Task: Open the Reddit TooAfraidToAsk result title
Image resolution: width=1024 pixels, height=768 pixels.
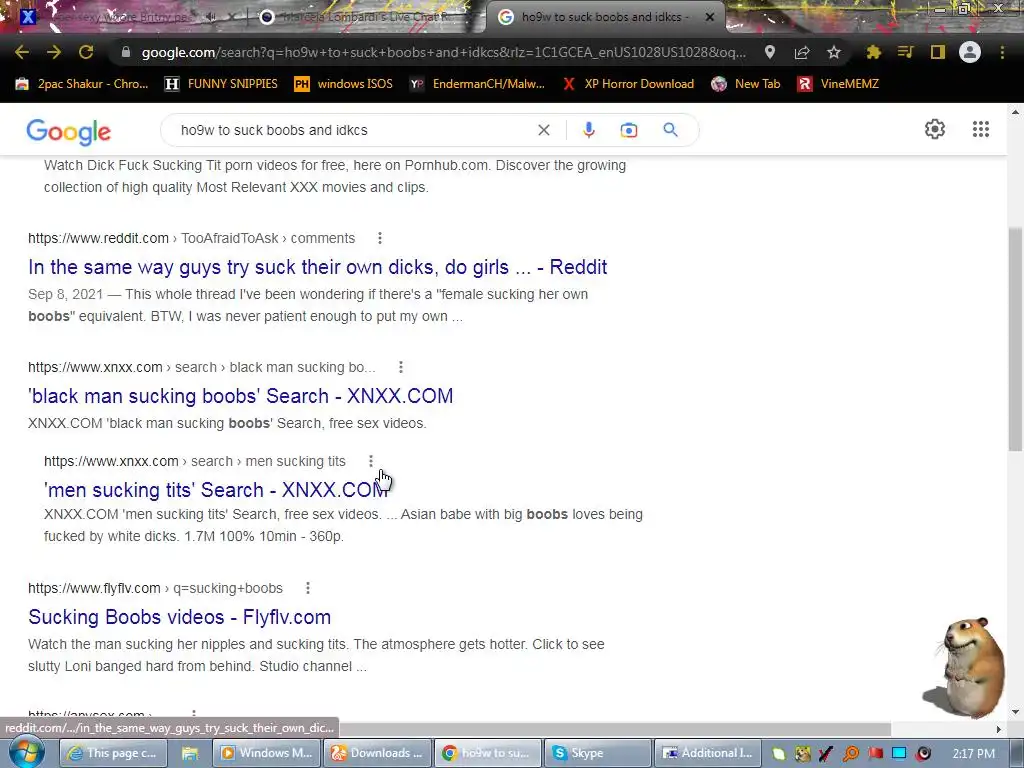Action: (317, 267)
